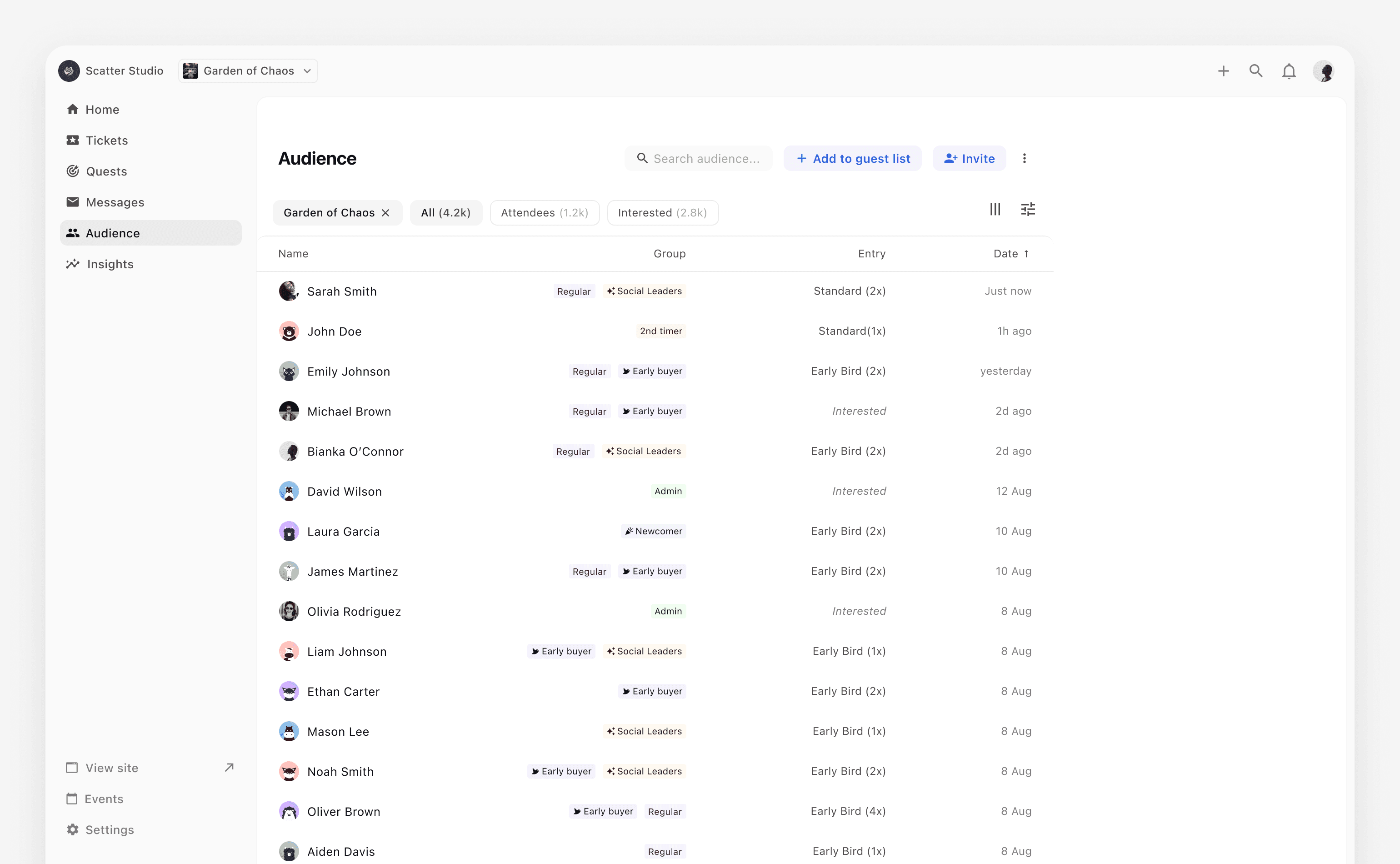The width and height of the screenshot is (1400, 864).
Task: Open Quests in the sidebar
Action: [x=106, y=171]
